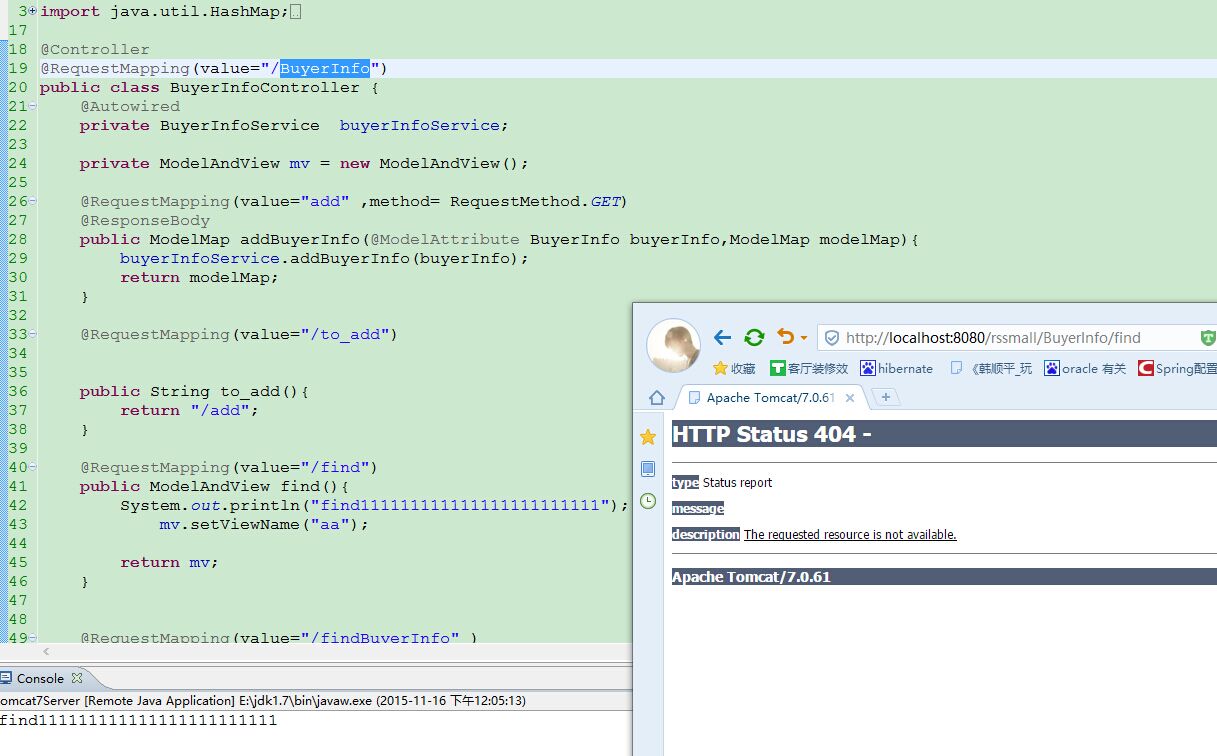Screen dimensions: 1217x756
Task: Open the 《韩顺平_玩 bookmark
Action: coord(991,368)
